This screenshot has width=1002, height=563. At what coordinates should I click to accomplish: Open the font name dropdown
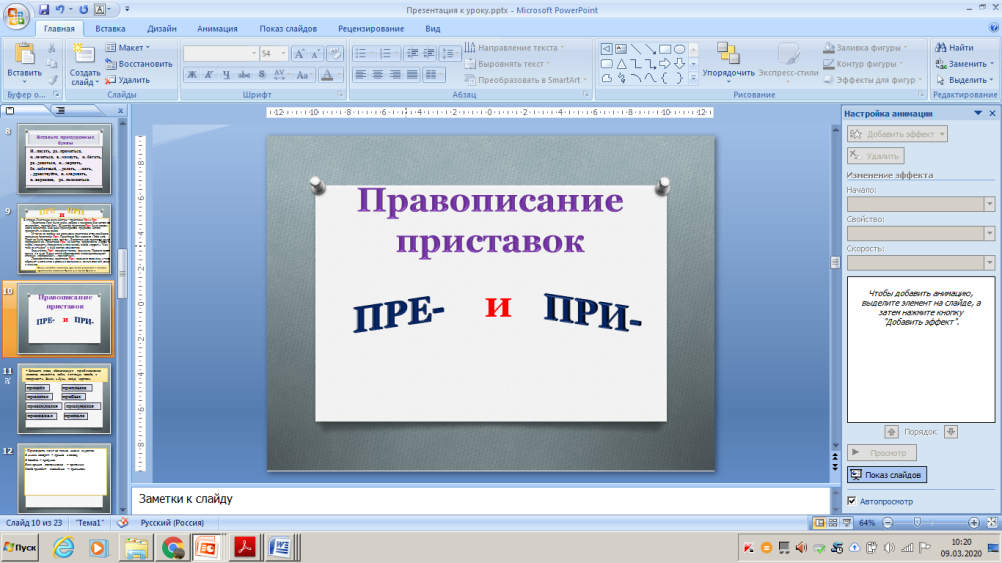pyautogui.click(x=254, y=54)
